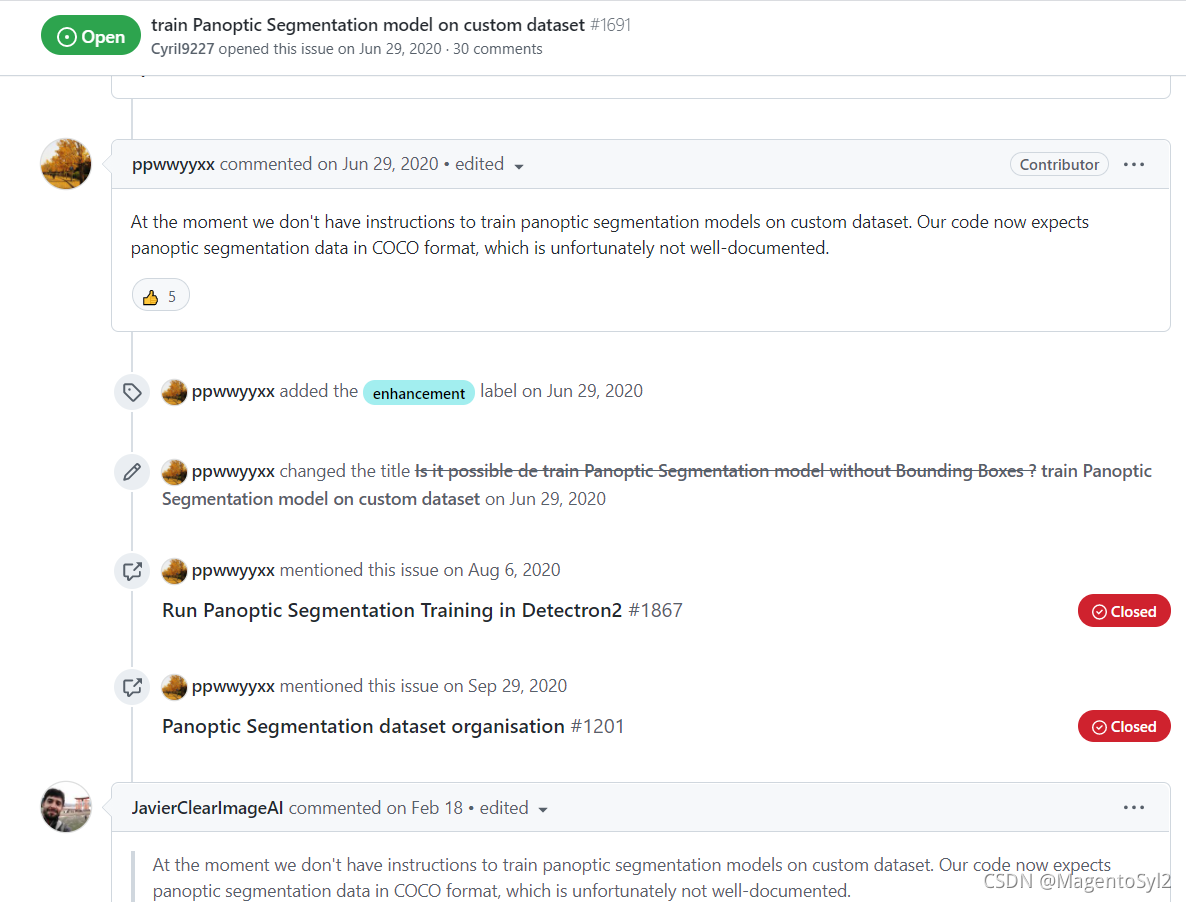
Task: Click Closed badge for issue #1201
Action: click(x=1124, y=727)
